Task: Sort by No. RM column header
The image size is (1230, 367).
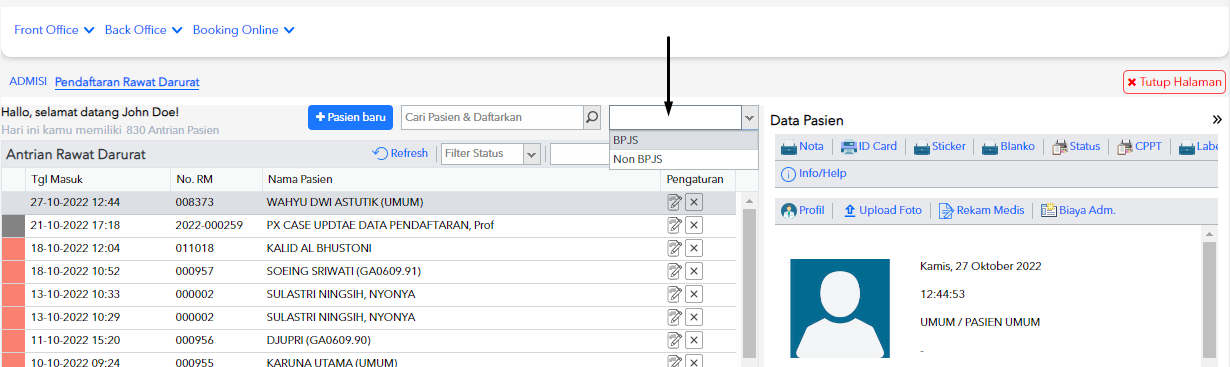Action: point(215,180)
